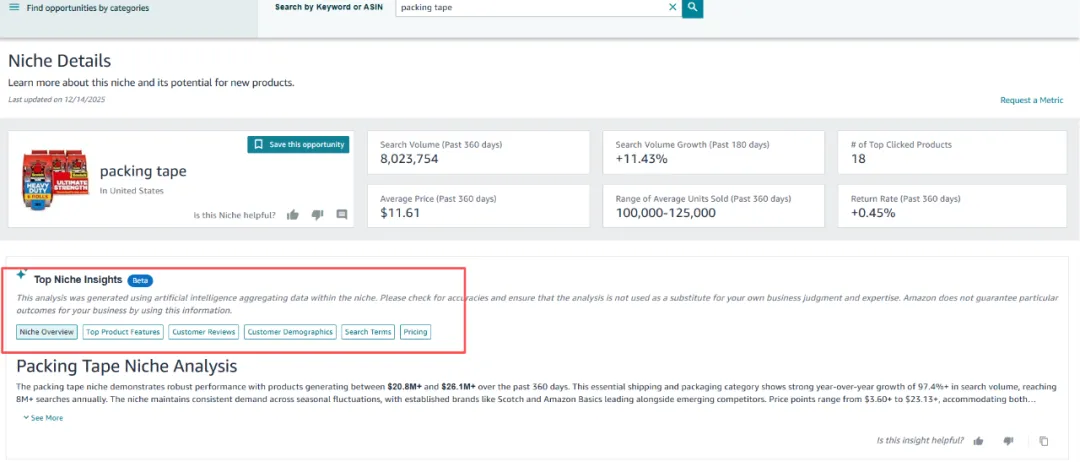Viewport: 1080px width, 462px height.
Task: Thumbs up the niche analysis insight
Action: [978, 441]
